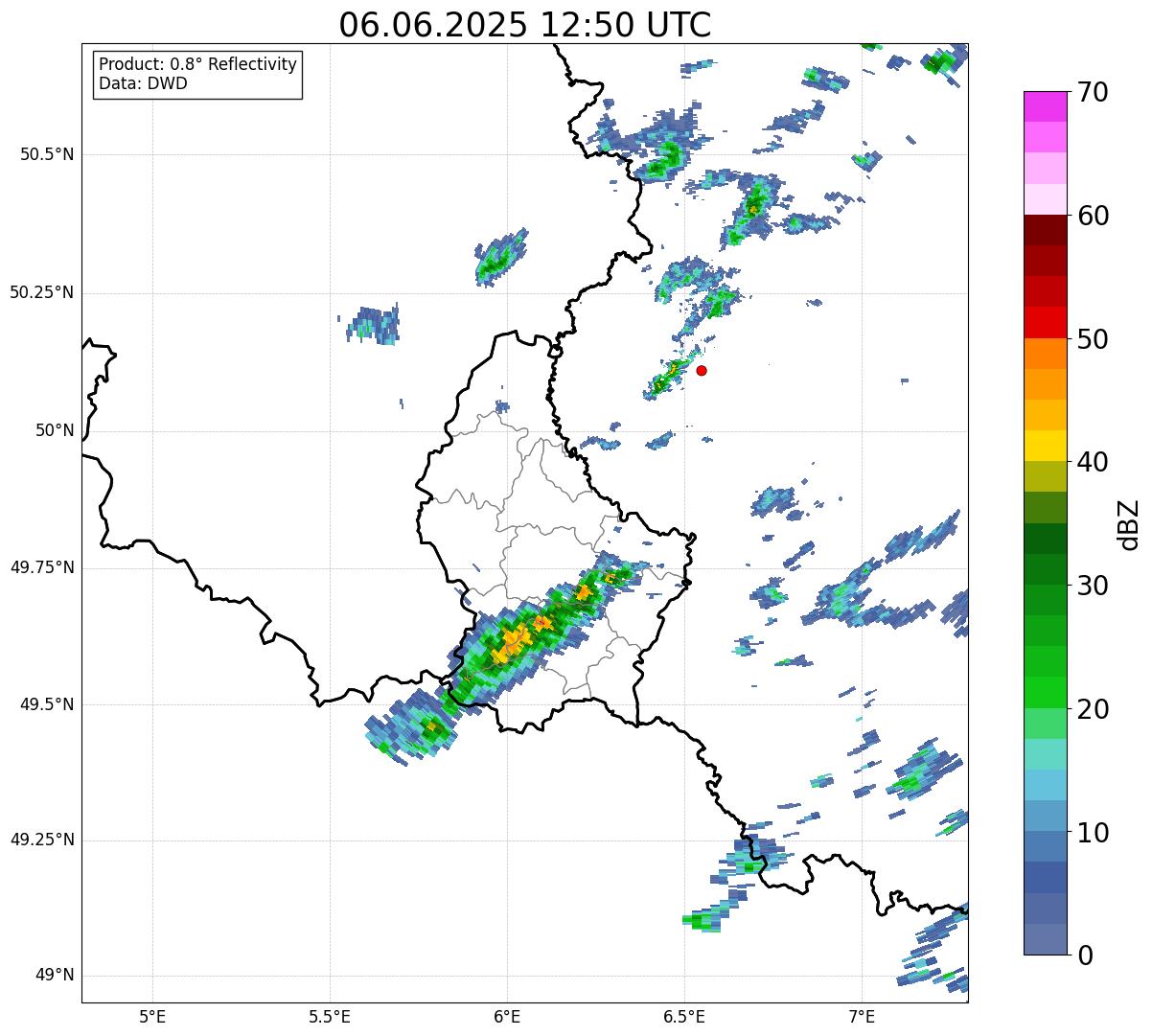Image resolution: width=1152 pixels, height=1036 pixels.
Task: Click the dBZ colorbar label
Action: click(1129, 523)
